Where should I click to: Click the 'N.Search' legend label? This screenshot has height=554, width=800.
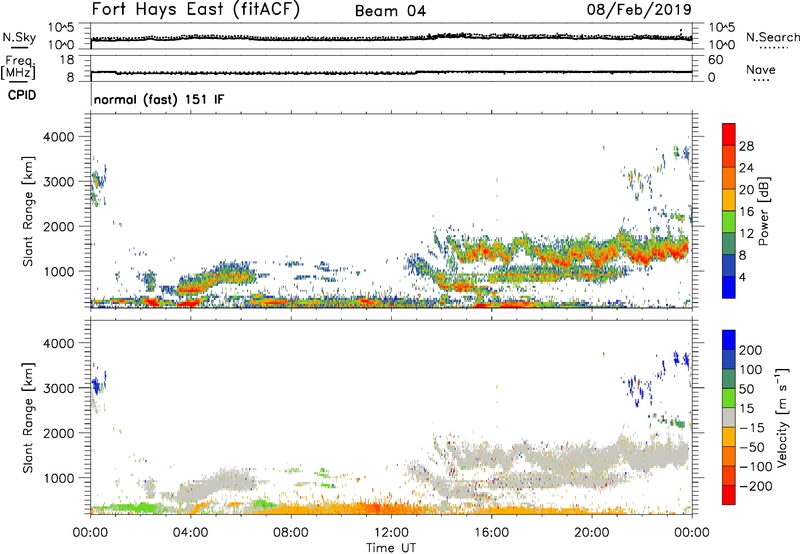pyautogui.click(x=772, y=37)
